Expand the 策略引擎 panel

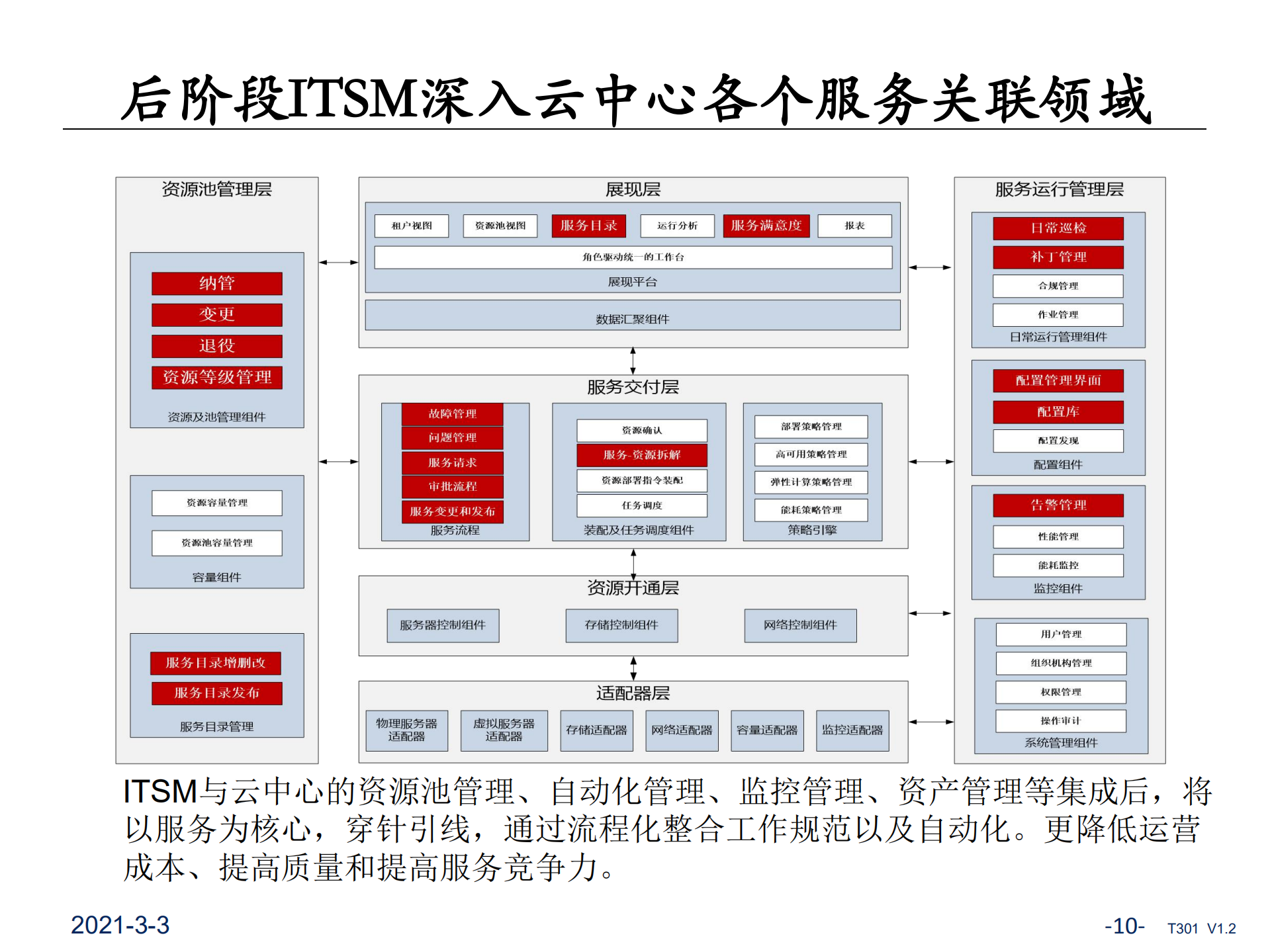(813, 529)
